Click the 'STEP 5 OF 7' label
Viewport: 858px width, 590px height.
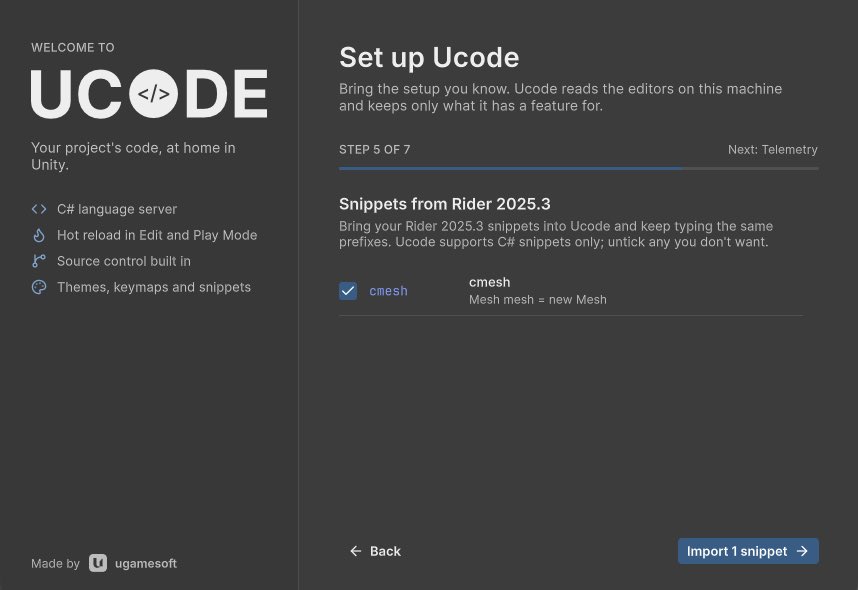pos(374,149)
